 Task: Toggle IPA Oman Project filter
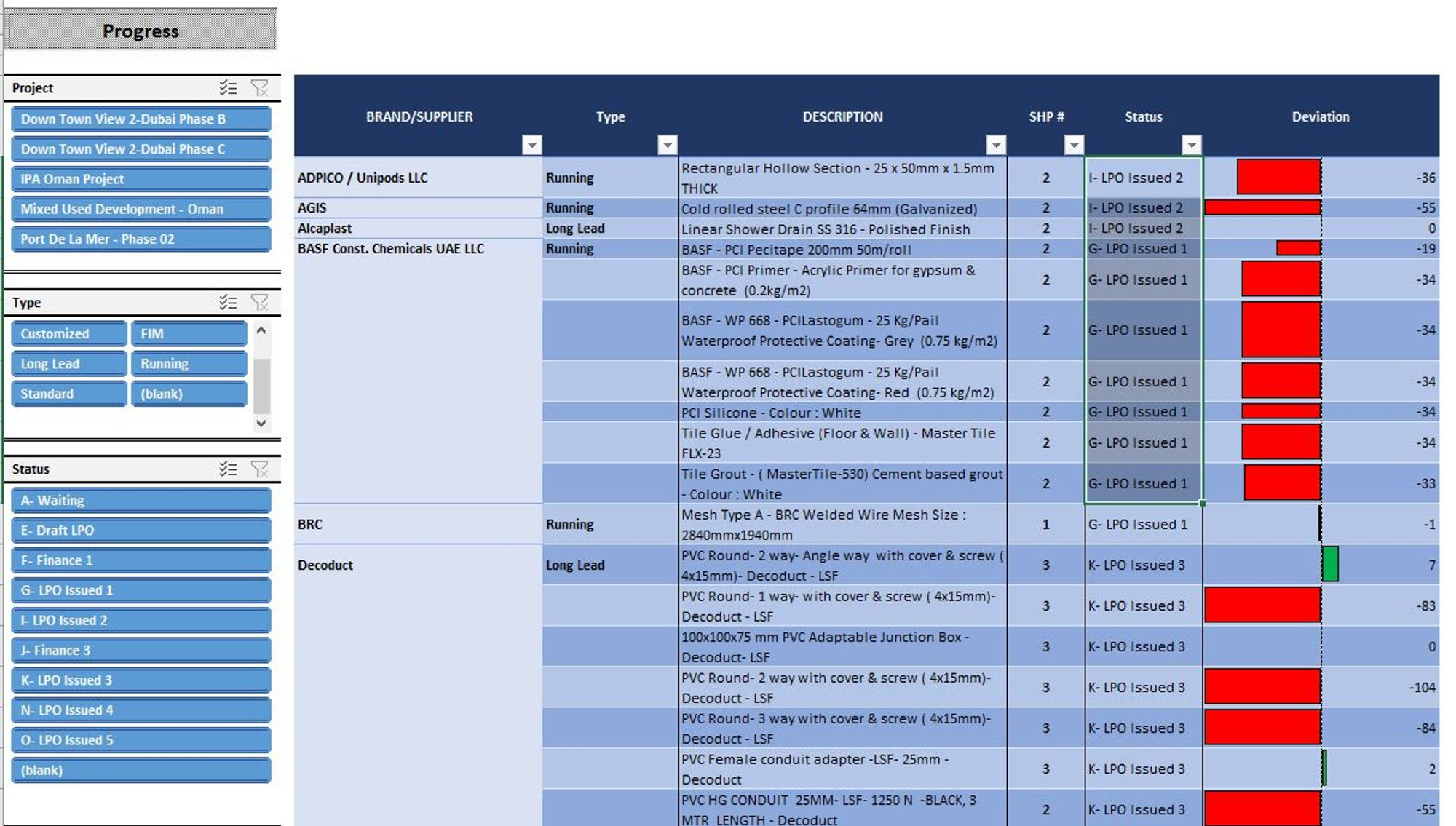141,179
